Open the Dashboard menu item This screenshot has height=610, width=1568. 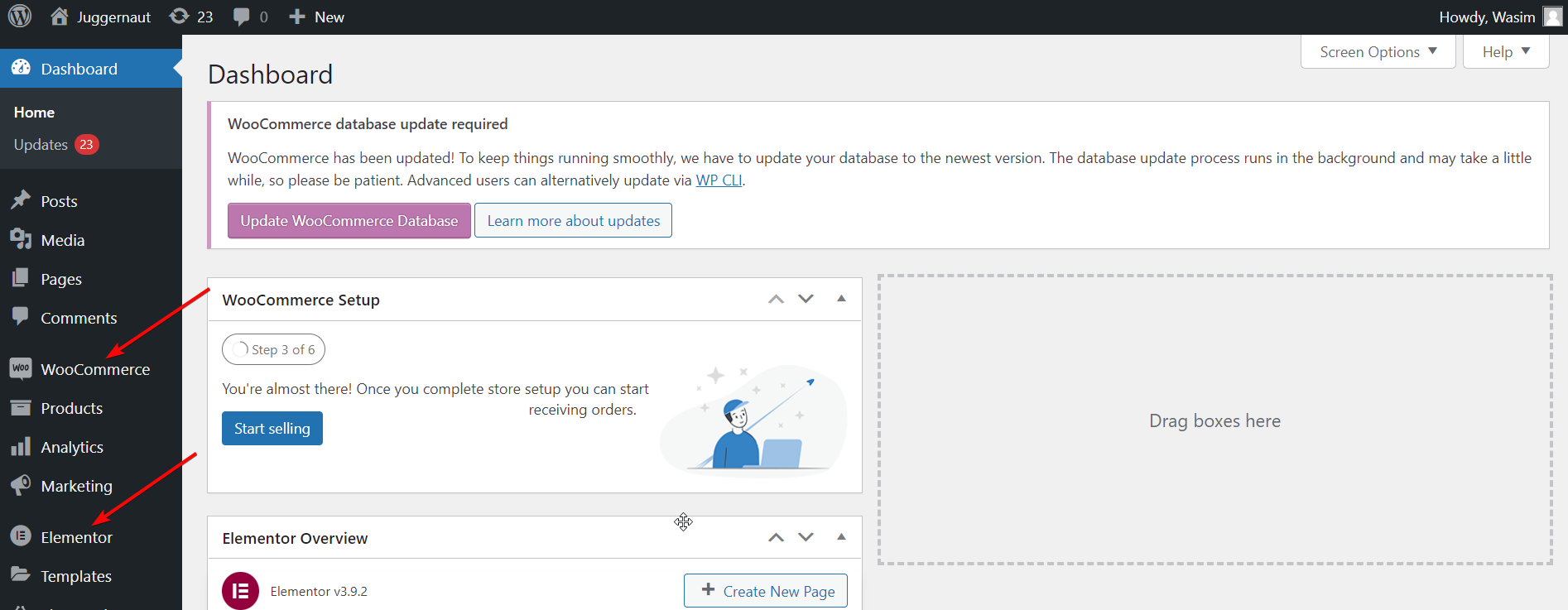(91, 69)
